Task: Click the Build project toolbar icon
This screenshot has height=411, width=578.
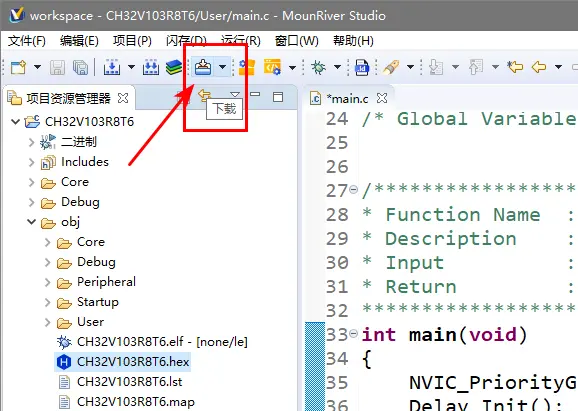Action: coord(111,67)
